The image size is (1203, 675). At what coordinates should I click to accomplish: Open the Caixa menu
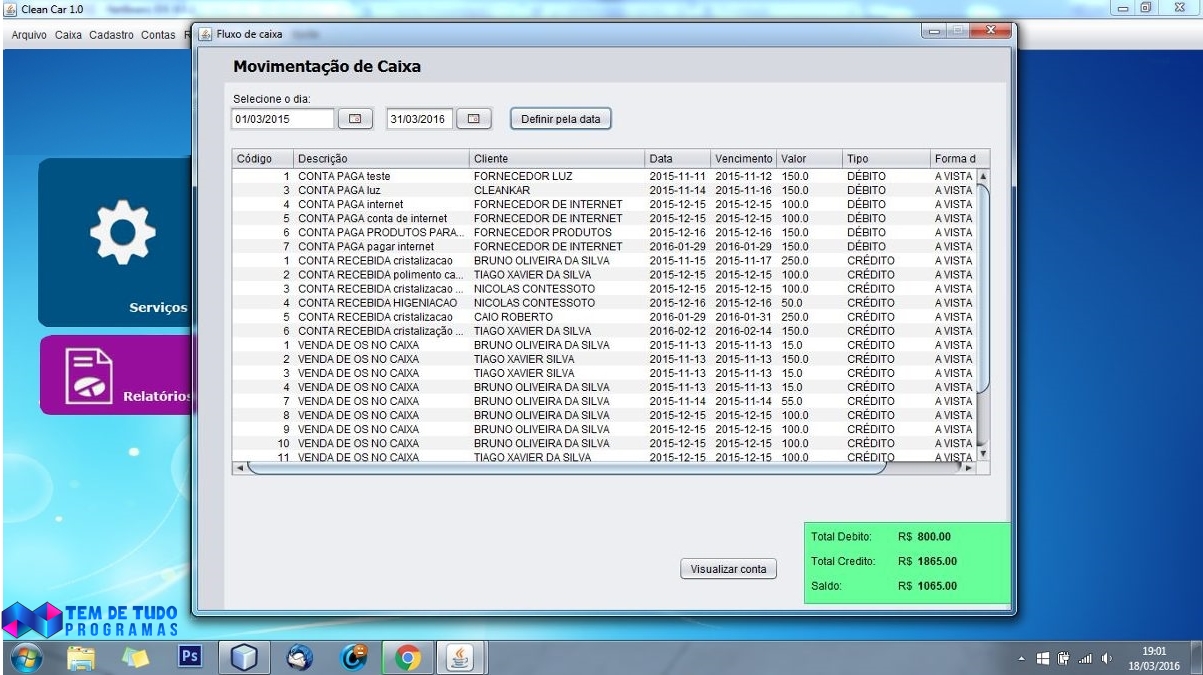(68, 35)
